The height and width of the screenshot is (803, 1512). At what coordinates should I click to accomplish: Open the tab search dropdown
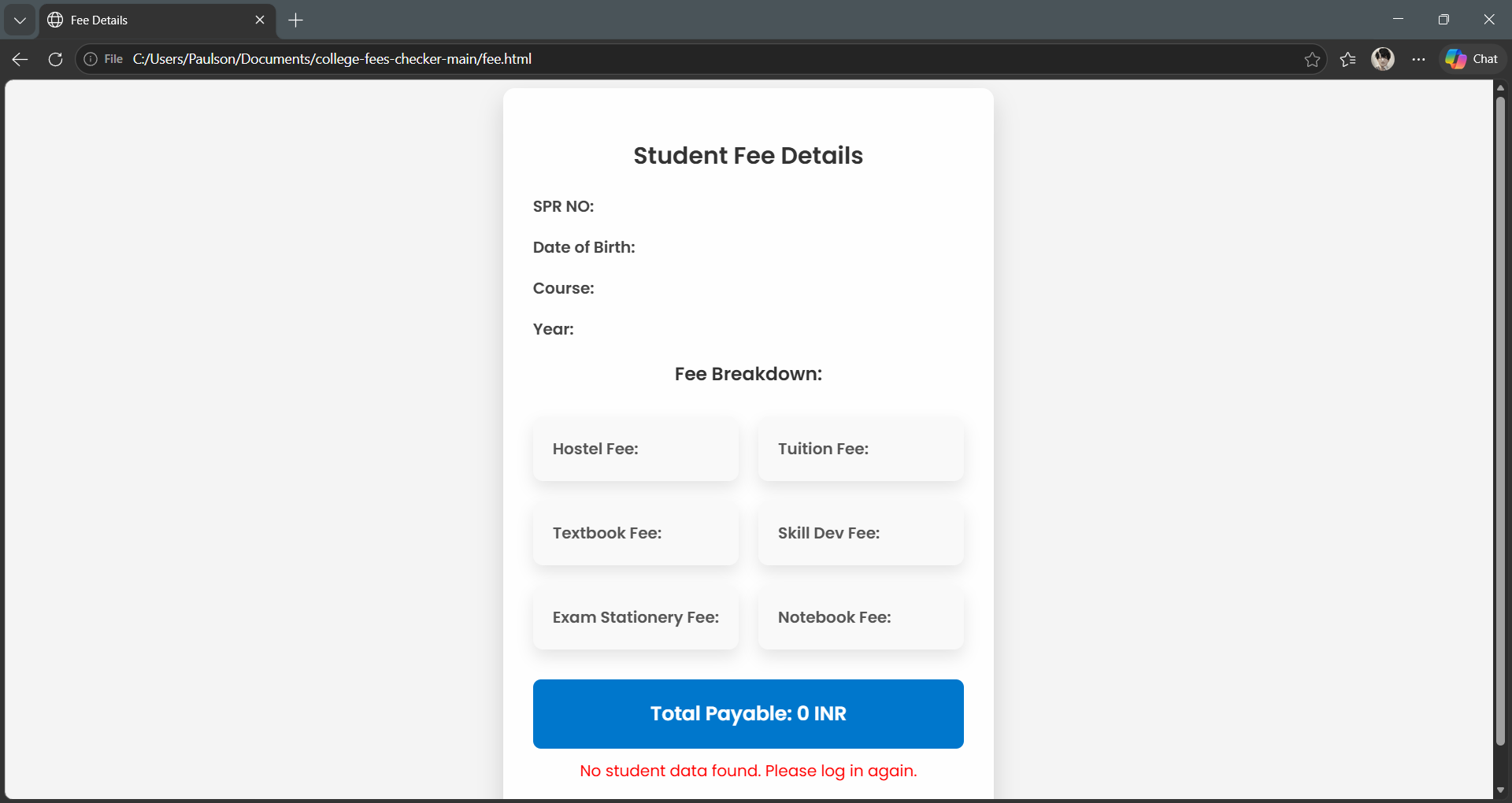20,20
